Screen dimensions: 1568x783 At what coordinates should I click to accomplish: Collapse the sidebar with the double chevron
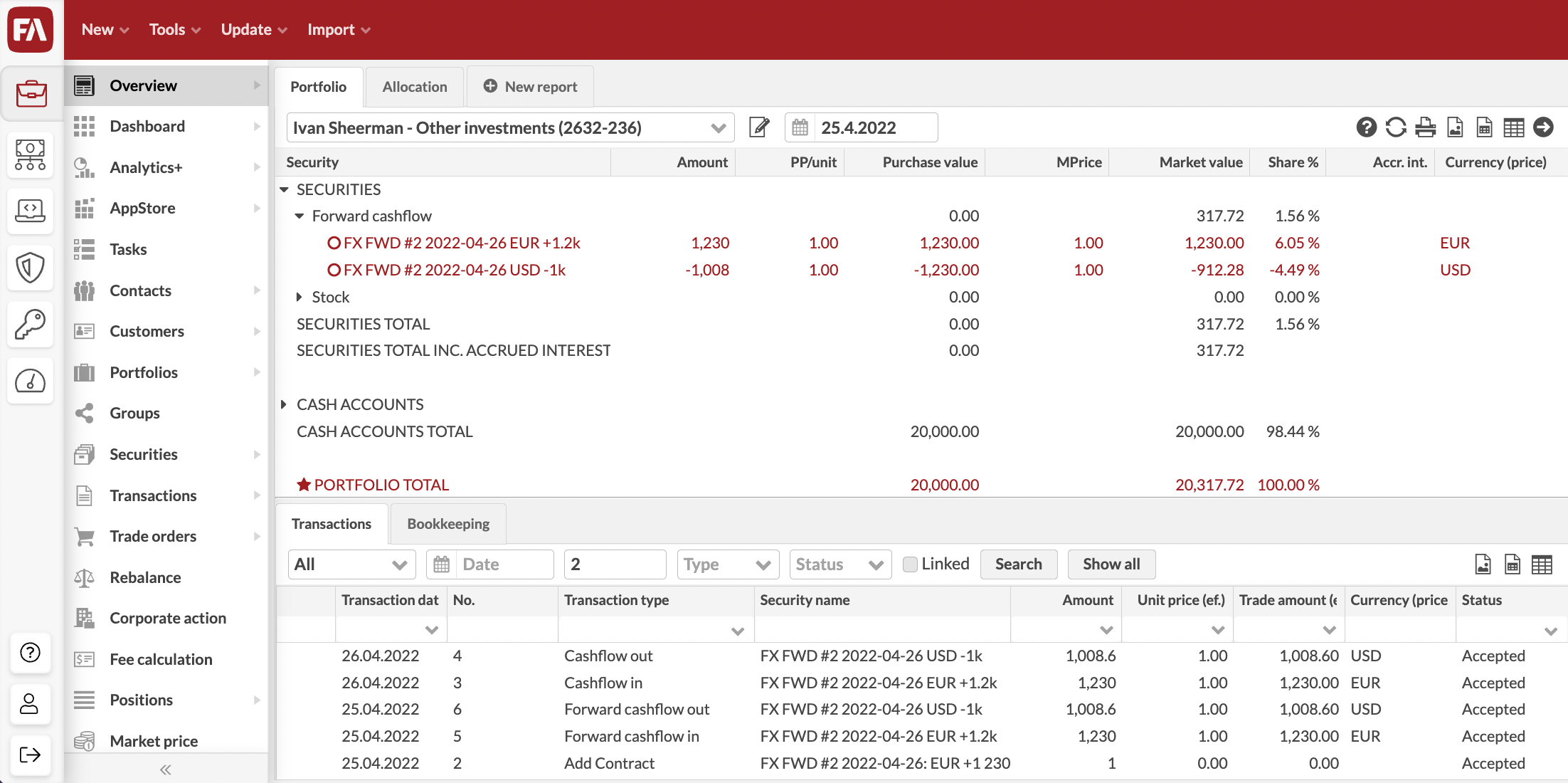(166, 769)
